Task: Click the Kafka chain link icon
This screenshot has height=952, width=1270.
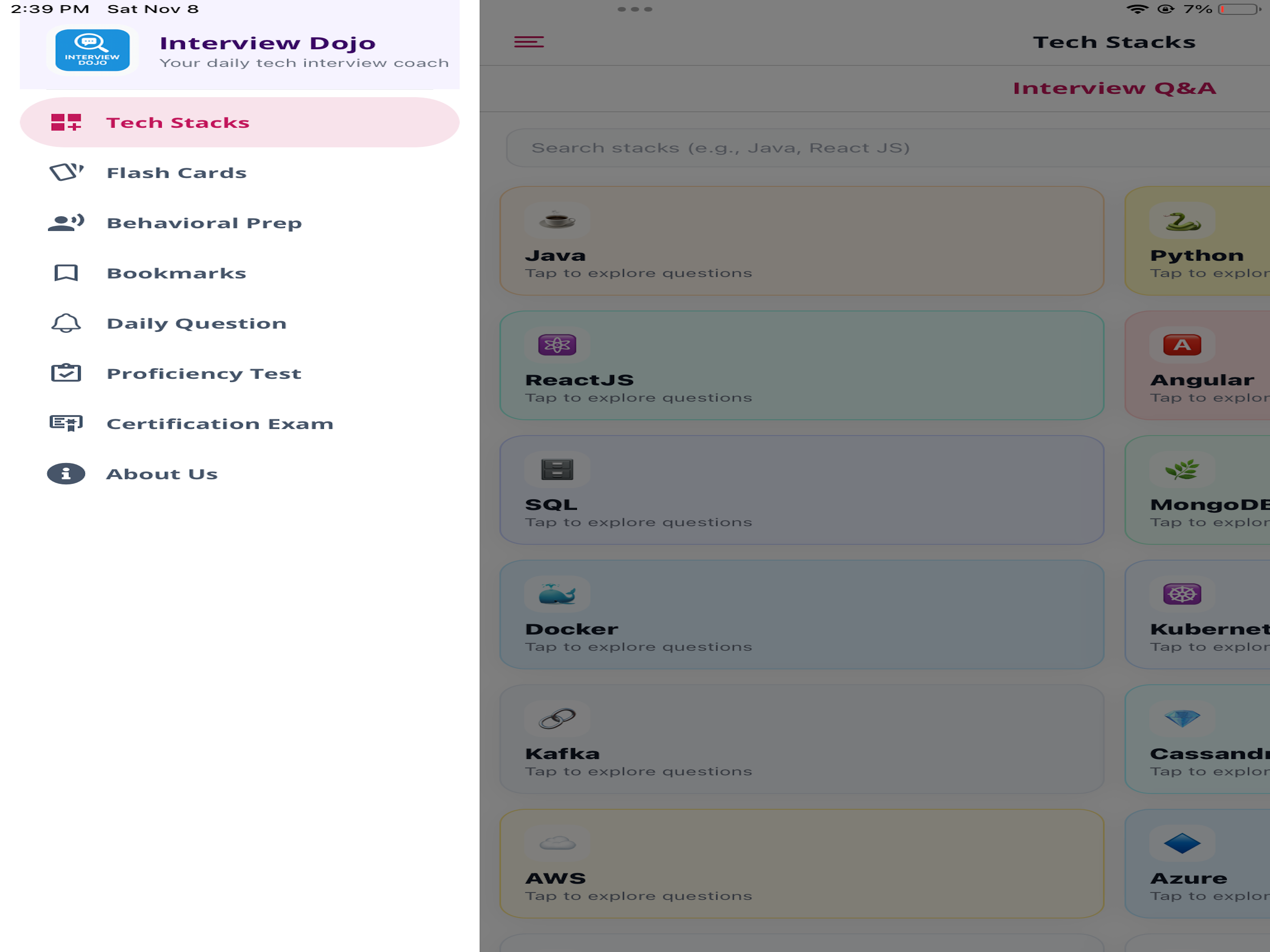Action: (x=557, y=718)
